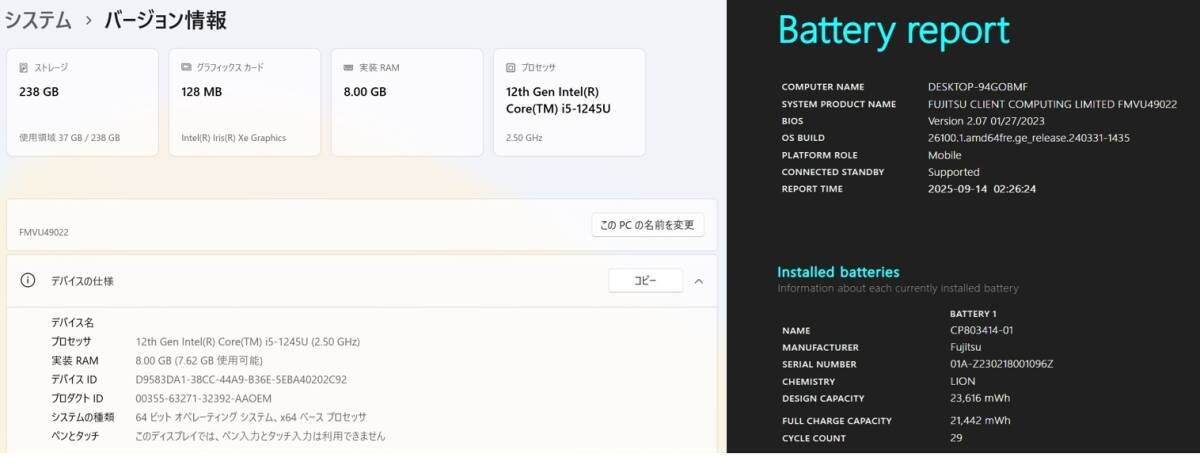The height and width of the screenshot is (469, 1200).
Task: Go to システム in the breadcrumb
Action: click(x=38, y=19)
